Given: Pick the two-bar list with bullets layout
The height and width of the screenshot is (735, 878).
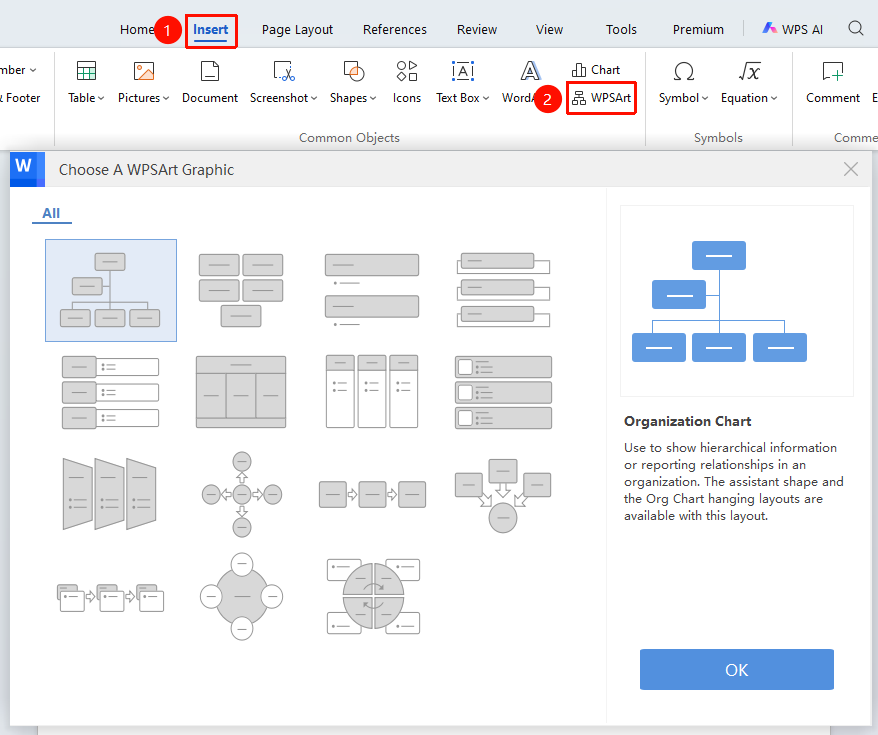Looking at the screenshot, I should point(372,290).
